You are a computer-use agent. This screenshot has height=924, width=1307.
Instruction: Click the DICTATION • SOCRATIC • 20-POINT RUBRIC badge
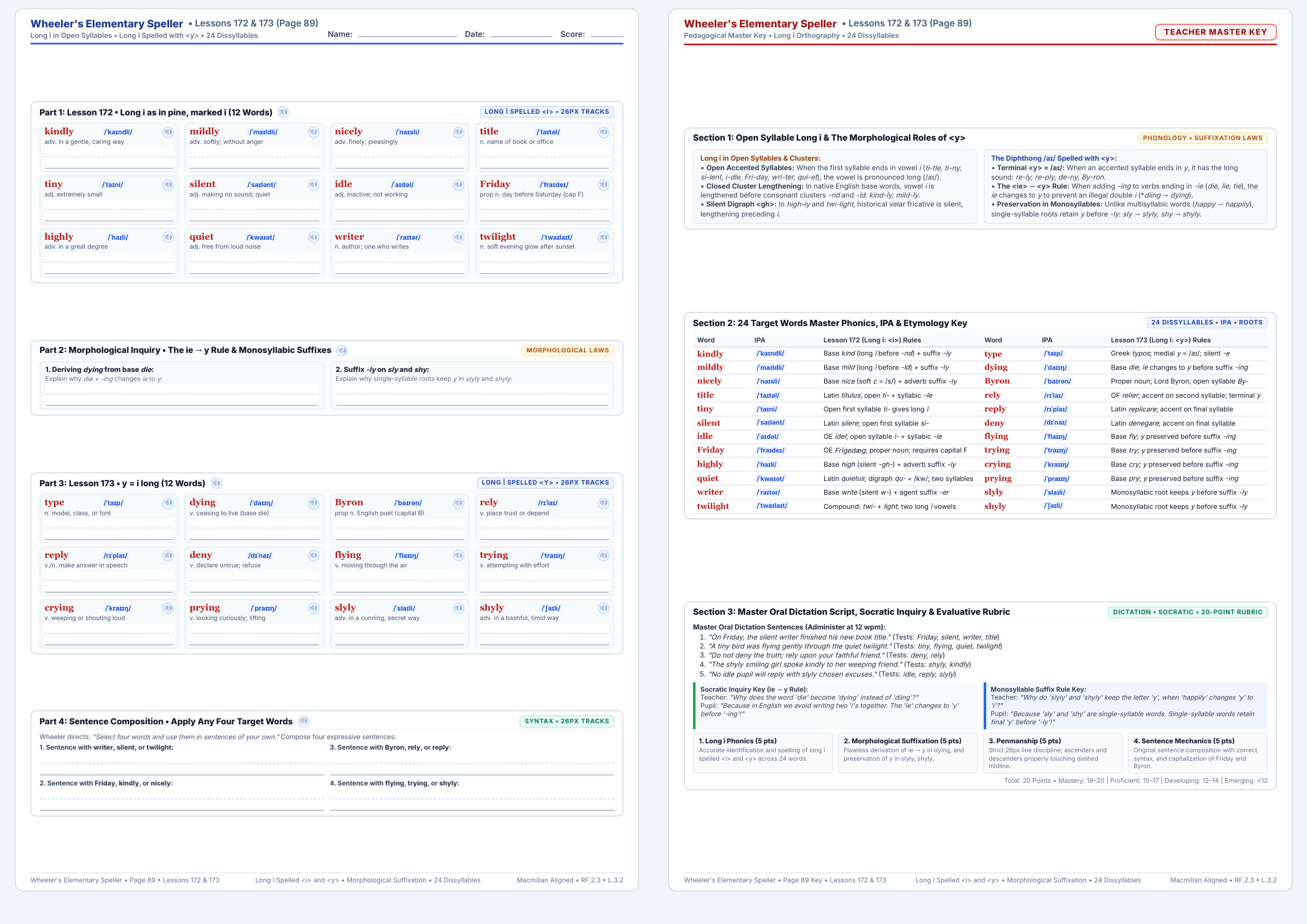tap(1187, 612)
